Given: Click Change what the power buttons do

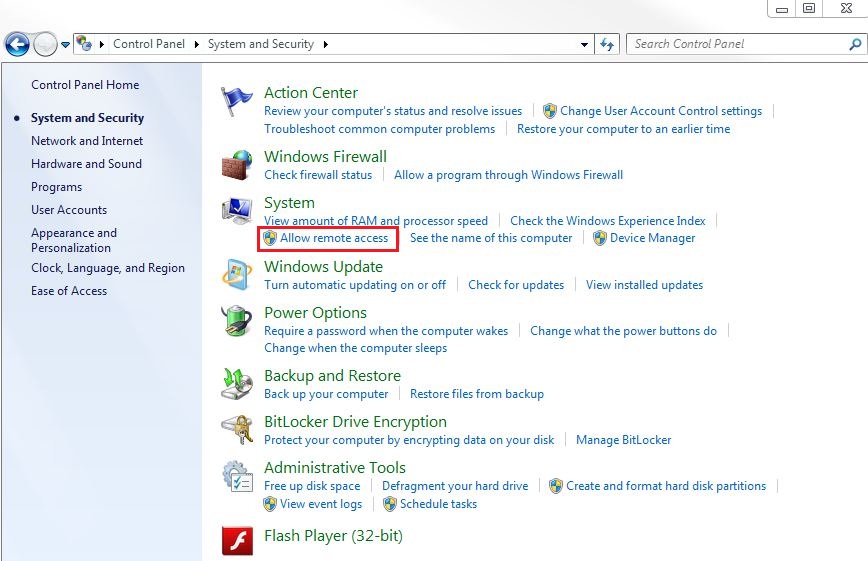Looking at the screenshot, I should coord(623,331).
